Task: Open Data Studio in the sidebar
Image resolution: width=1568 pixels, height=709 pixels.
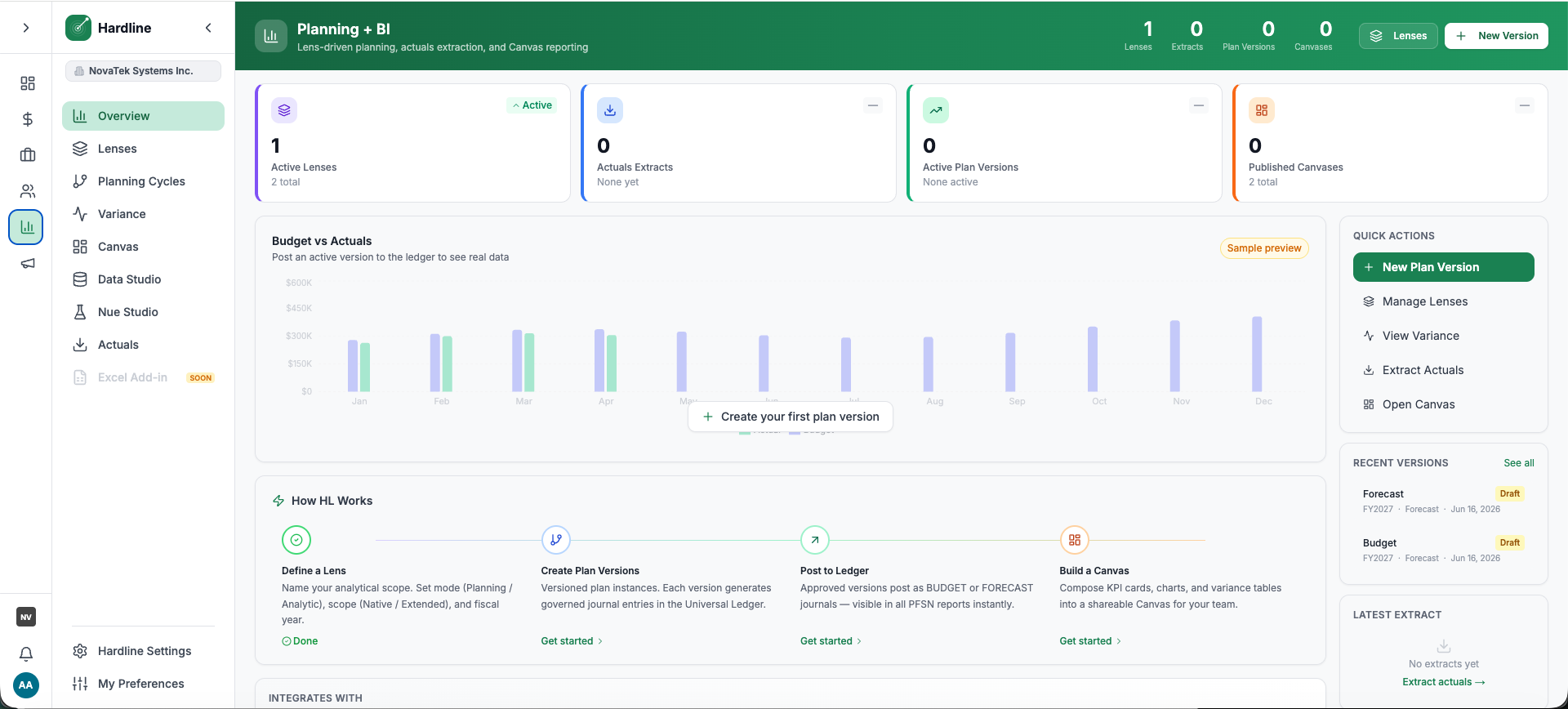Action: point(143,279)
